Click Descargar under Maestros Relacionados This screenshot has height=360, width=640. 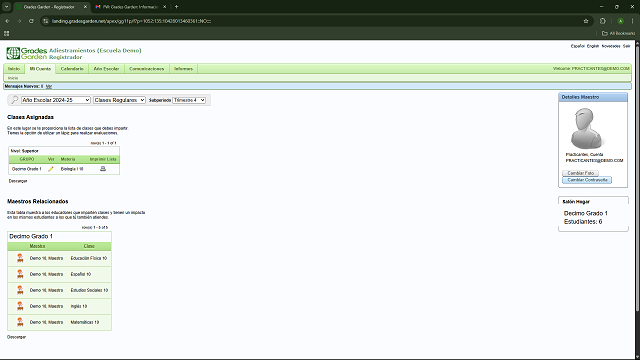click(16, 337)
